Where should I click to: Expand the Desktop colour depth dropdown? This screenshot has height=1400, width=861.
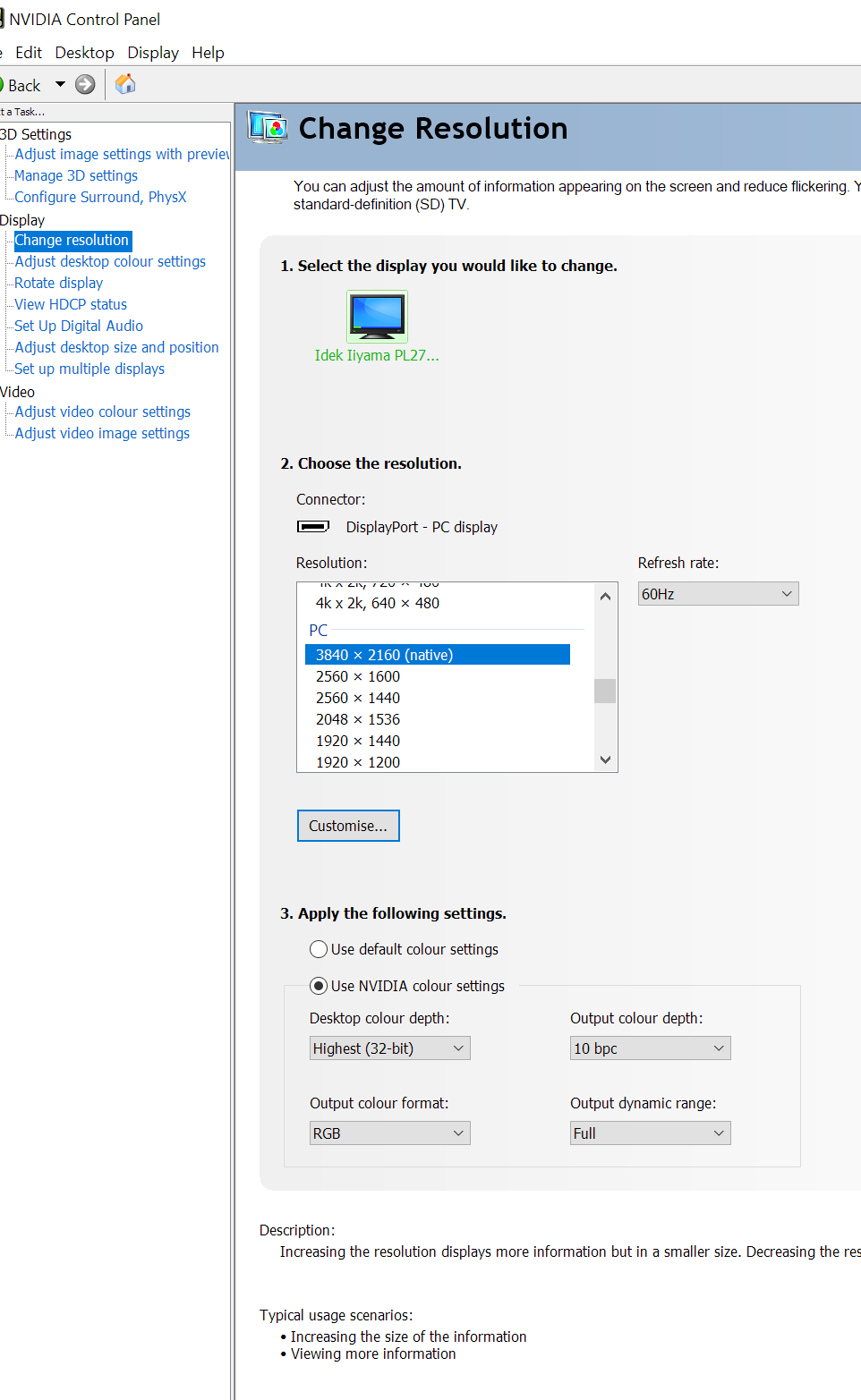point(389,1048)
